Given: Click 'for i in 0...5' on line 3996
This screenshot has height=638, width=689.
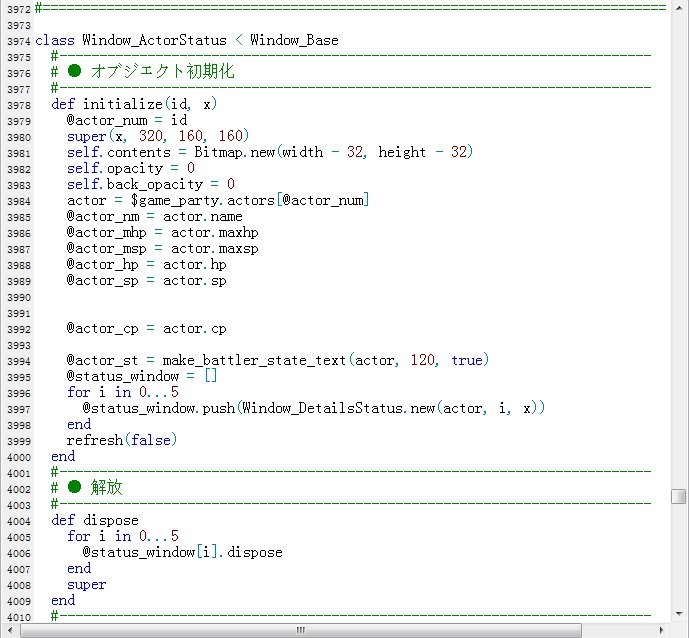Looking at the screenshot, I should pyautogui.click(x=123, y=392).
